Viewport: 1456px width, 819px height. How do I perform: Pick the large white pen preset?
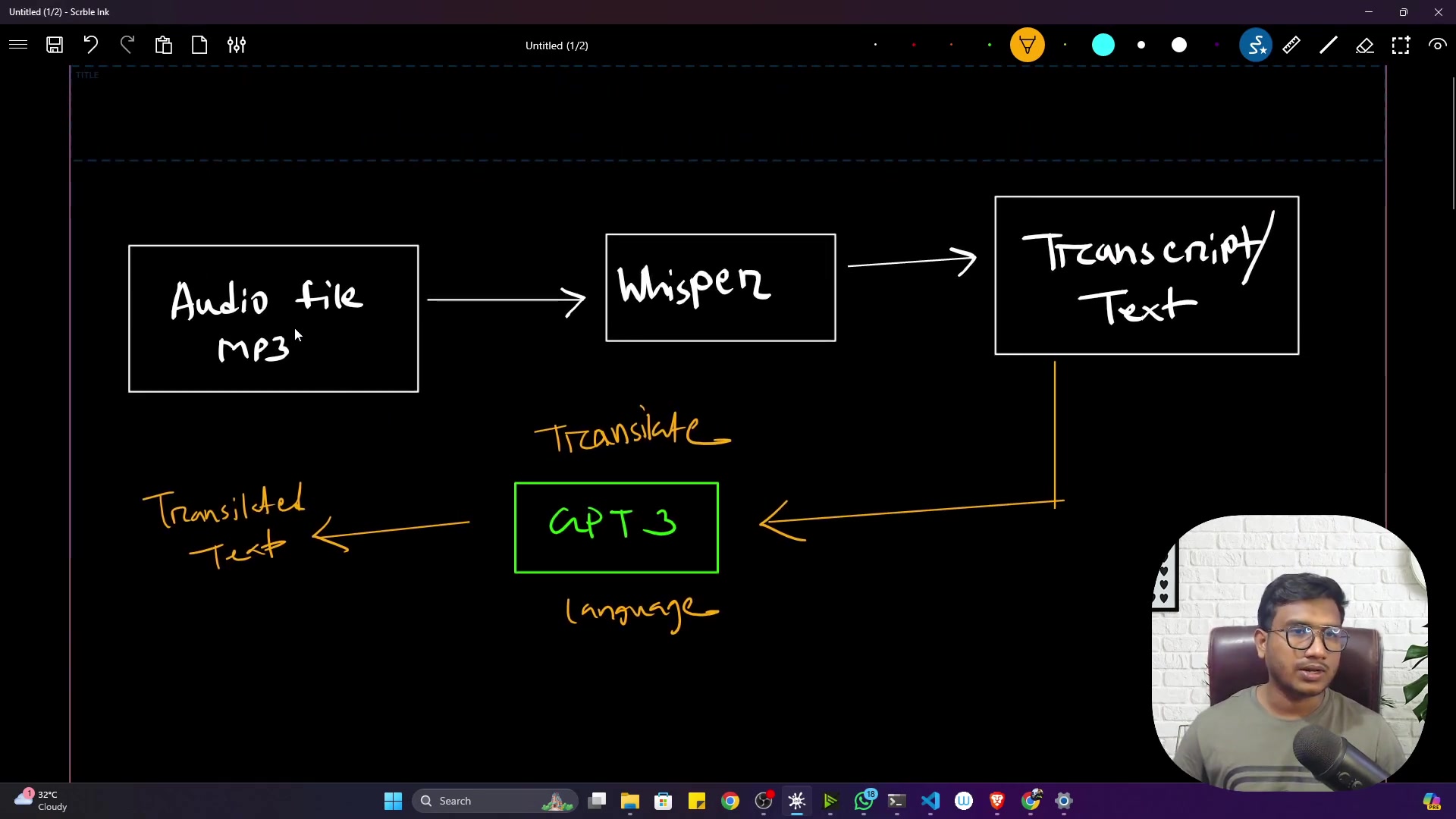(1179, 45)
